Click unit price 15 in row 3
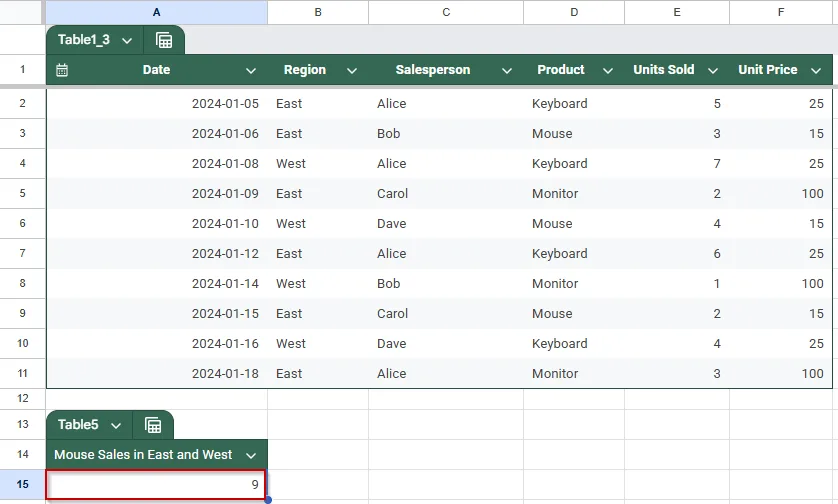The height and width of the screenshot is (504, 838). click(816, 134)
